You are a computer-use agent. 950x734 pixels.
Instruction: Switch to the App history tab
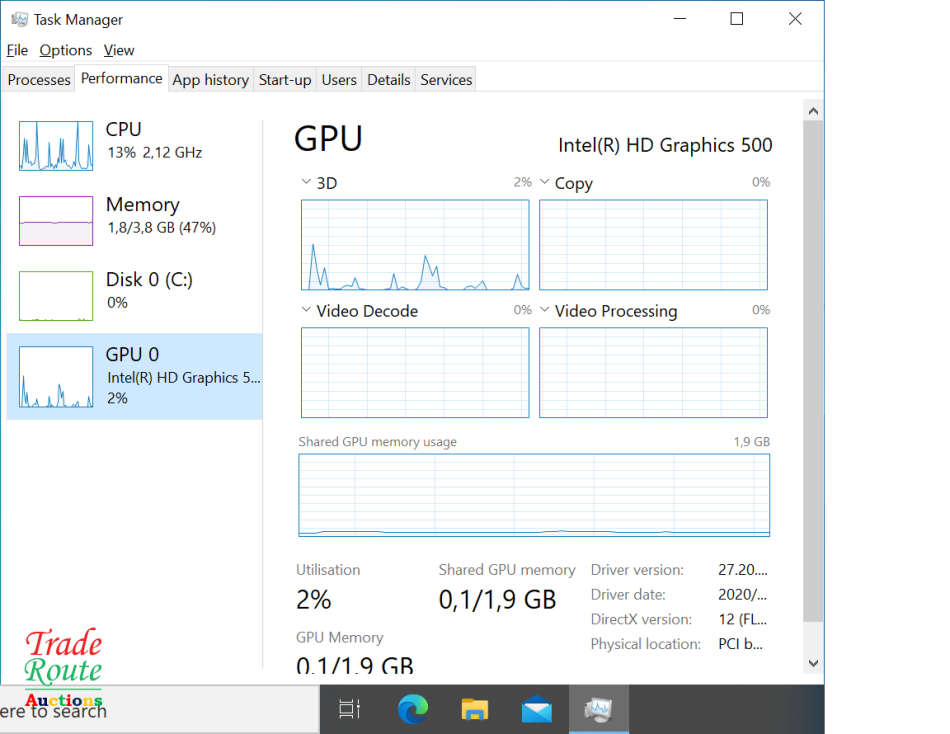coord(210,80)
